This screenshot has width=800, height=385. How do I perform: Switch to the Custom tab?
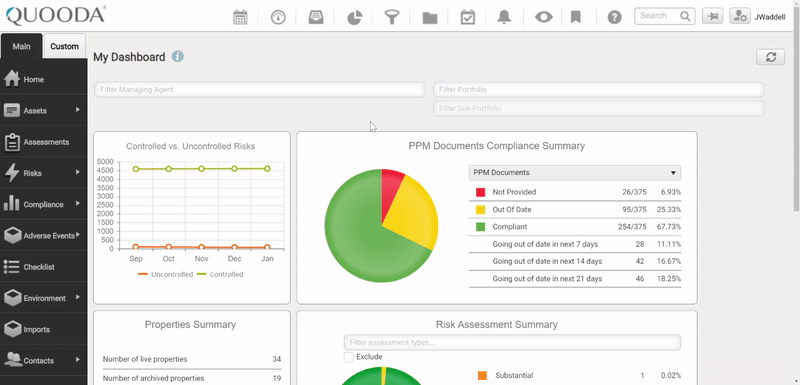coord(65,46)
